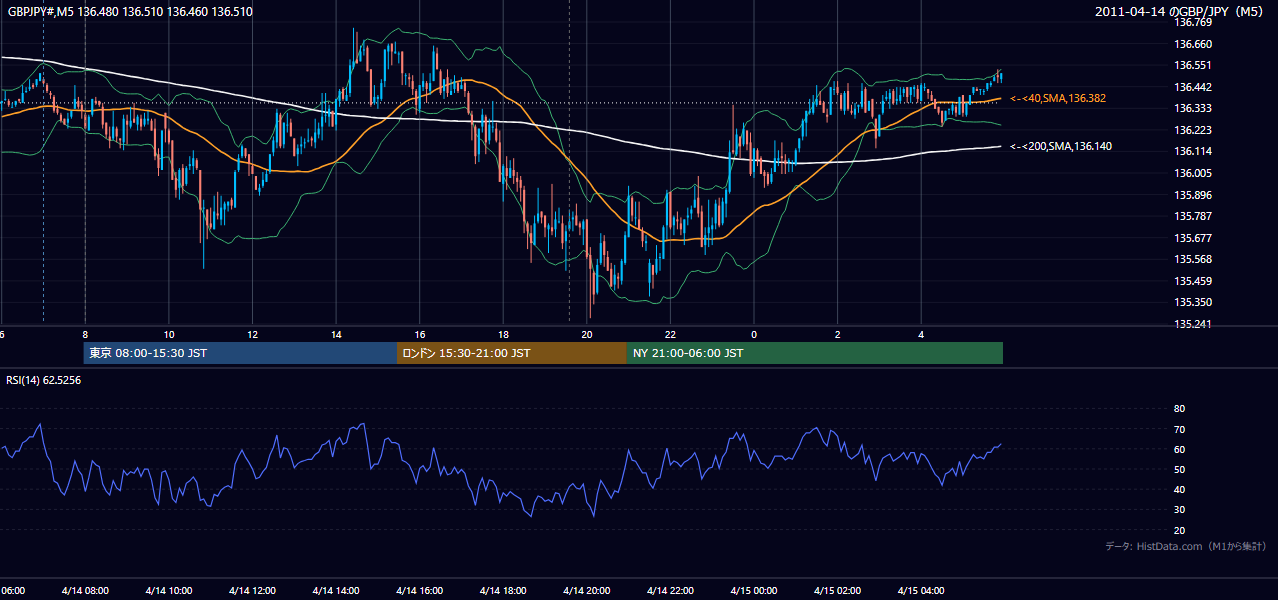Viewport: 1278px width, 600px height.
Task: Click the 136.333 price axis label
Action: click(x=1192, y=108)
